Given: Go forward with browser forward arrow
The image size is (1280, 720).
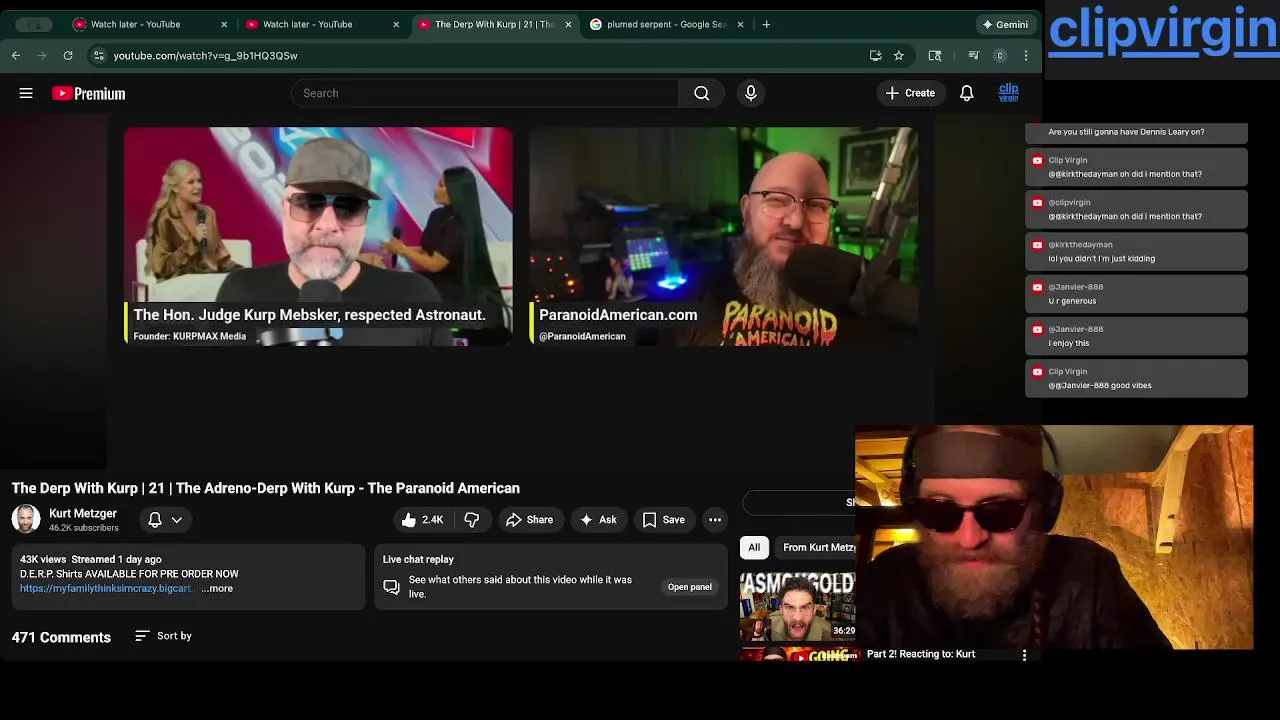Looking at the screenshot, I should (x=42, y=56).
